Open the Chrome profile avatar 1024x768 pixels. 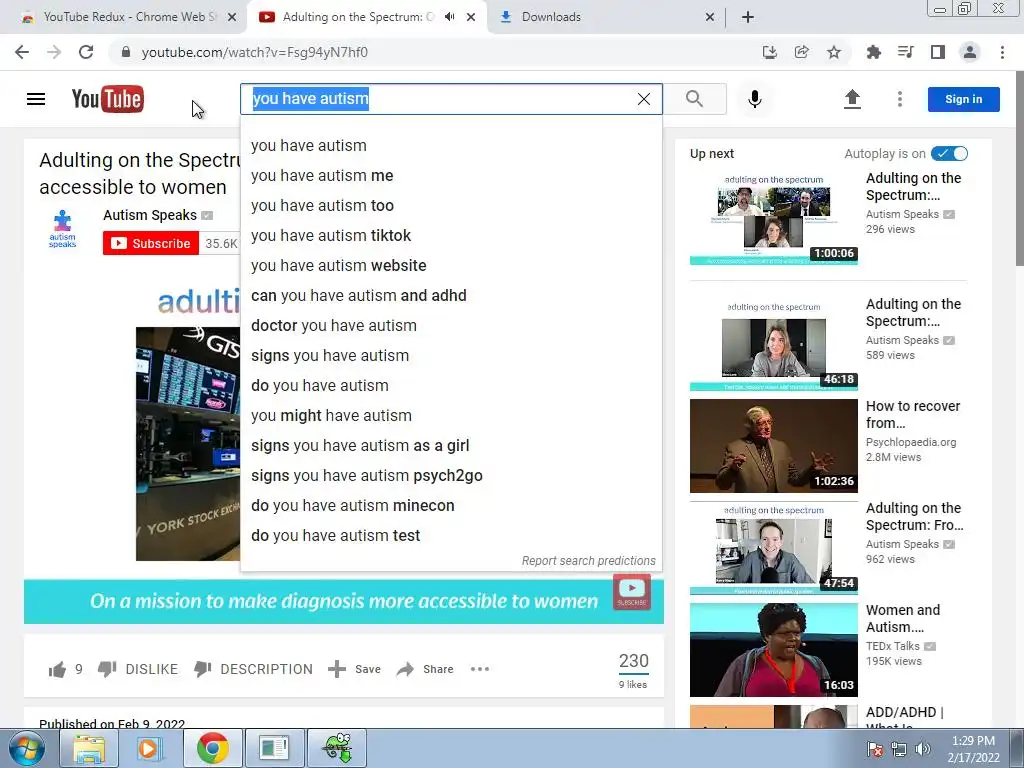970,52
